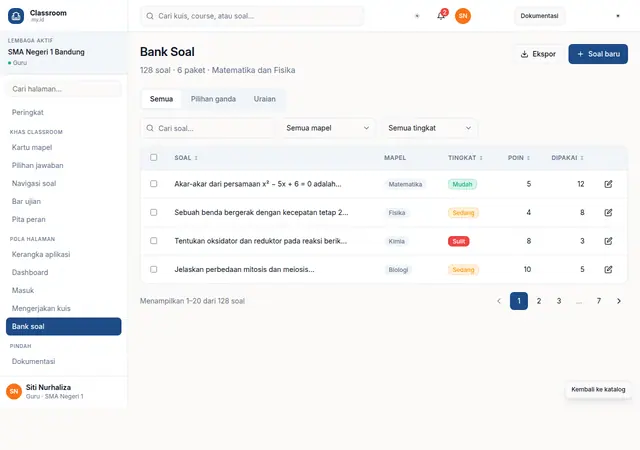Image resolution: width=640 pixels, height=450 pixels.
Task: Check the Akar-akar dari persamaan row
Action: 153,184
